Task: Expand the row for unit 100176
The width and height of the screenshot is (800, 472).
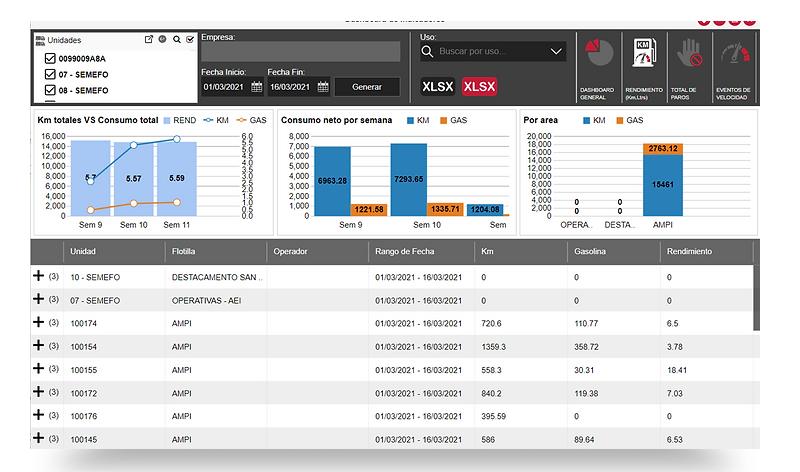Action: point(38,415)
